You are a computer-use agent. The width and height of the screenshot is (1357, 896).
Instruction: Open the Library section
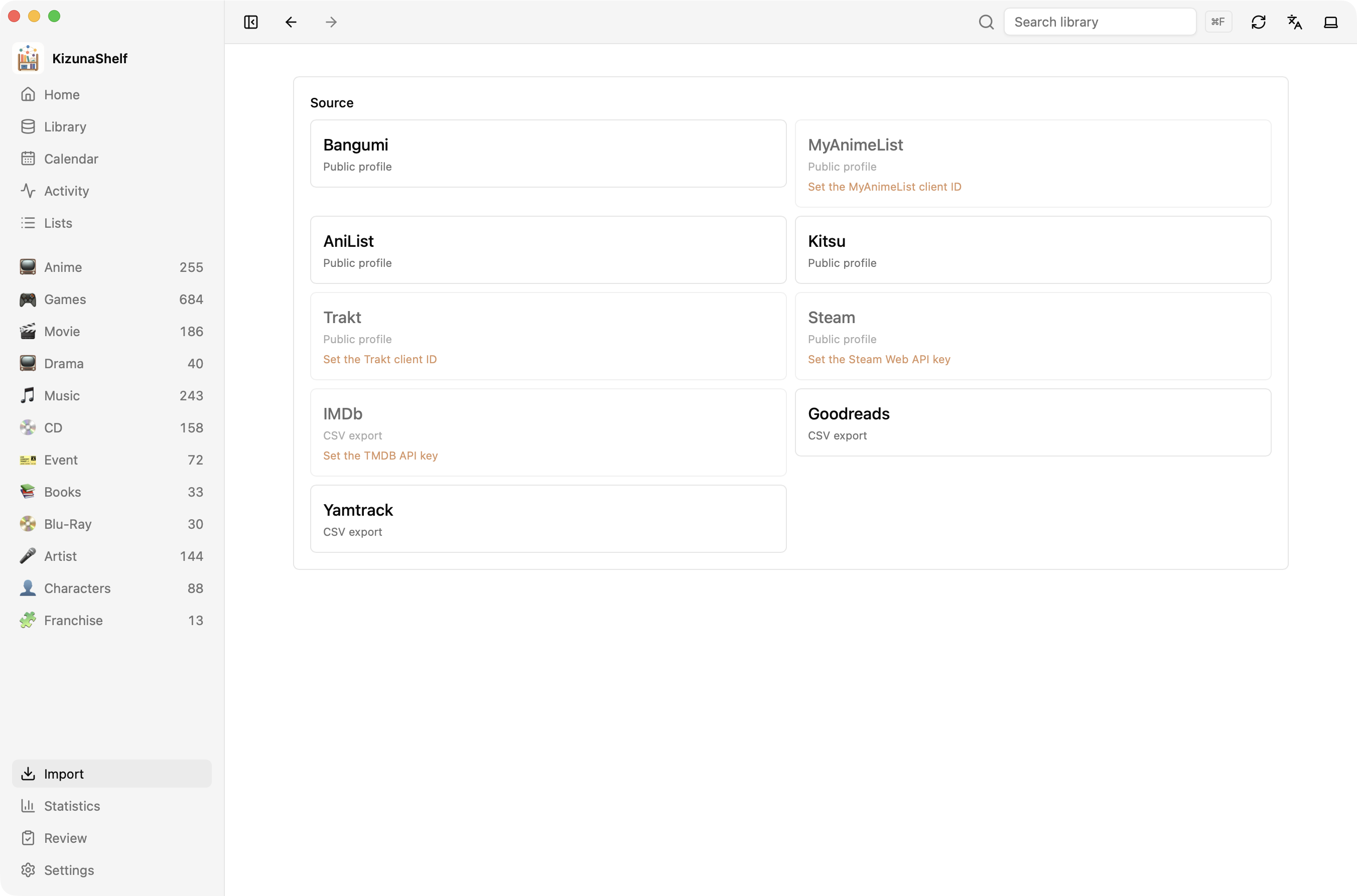click(x=112, y=126)
